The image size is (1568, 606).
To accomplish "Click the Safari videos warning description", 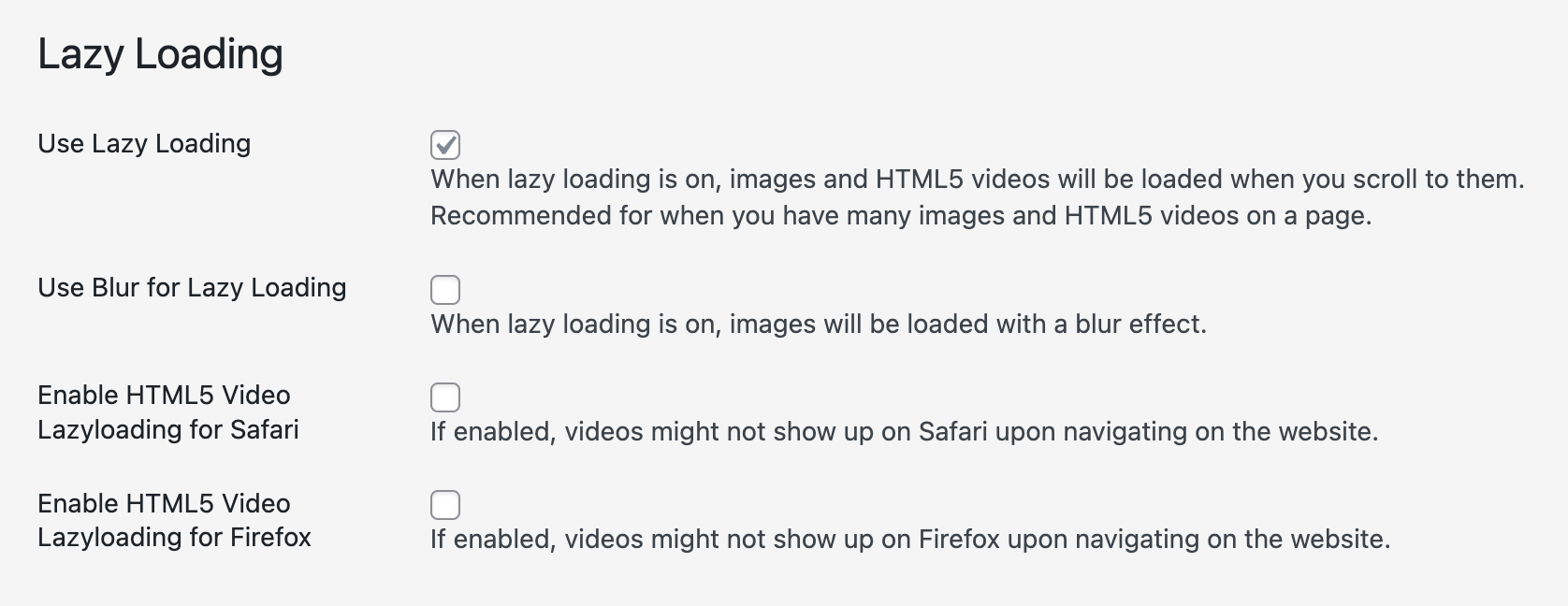I will point(904,432).
